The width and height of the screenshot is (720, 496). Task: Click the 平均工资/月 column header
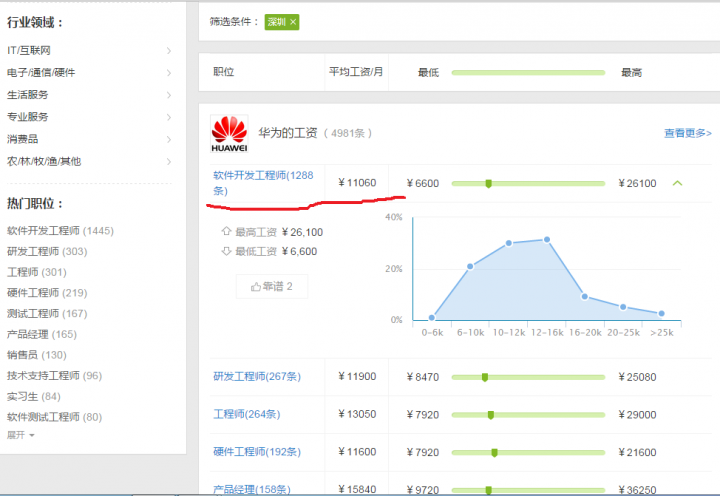coord(356,72)
